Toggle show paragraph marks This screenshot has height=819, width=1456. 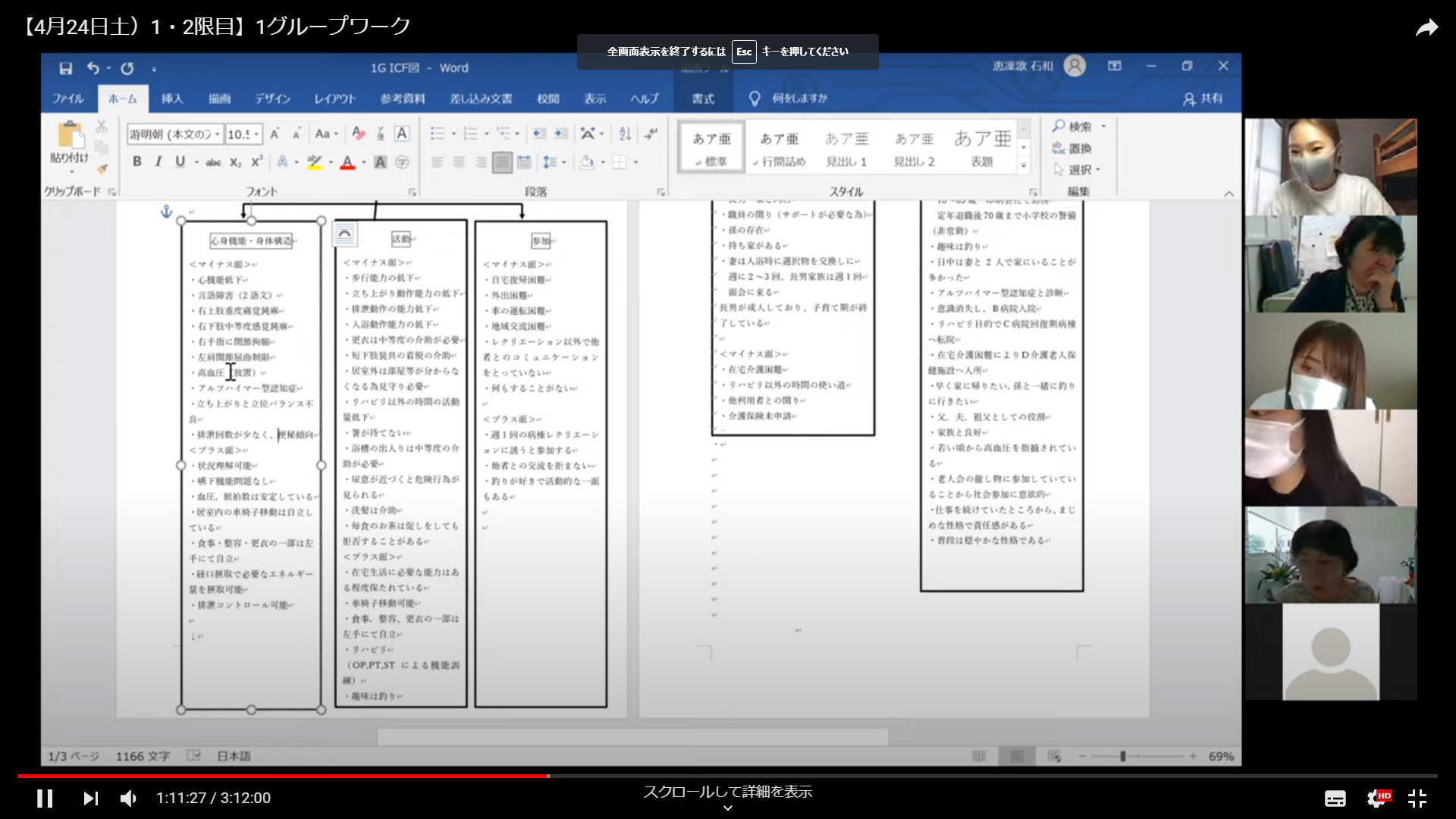(651, 133)
